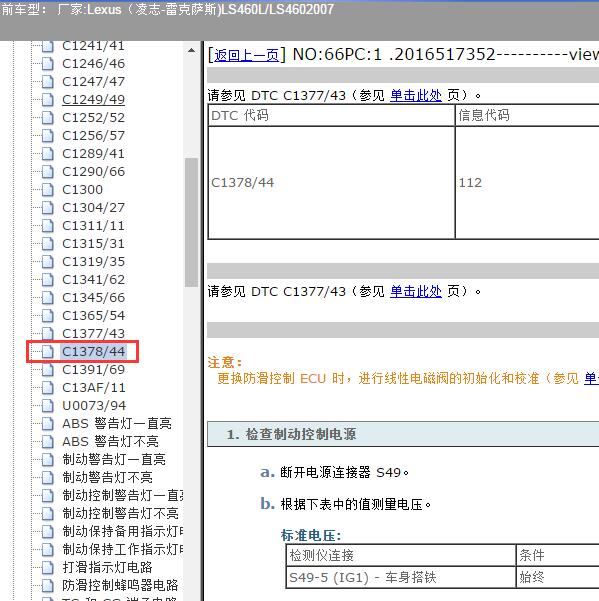The image size is (599, 601).
Task: Open the ABS 警告灯一直亮 topic
Action: point(117,424)
